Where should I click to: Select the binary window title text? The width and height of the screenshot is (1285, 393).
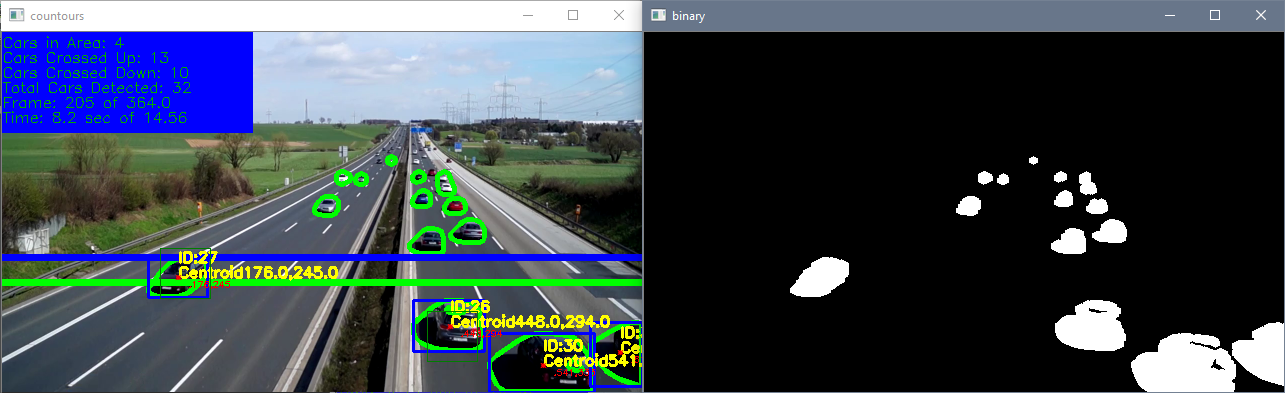[x=690, y=16]
